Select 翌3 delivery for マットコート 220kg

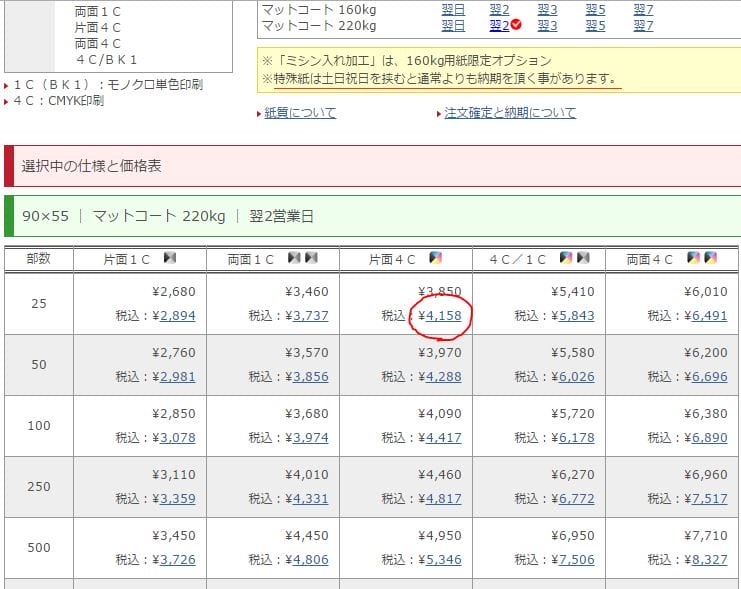tap(547, 25)
